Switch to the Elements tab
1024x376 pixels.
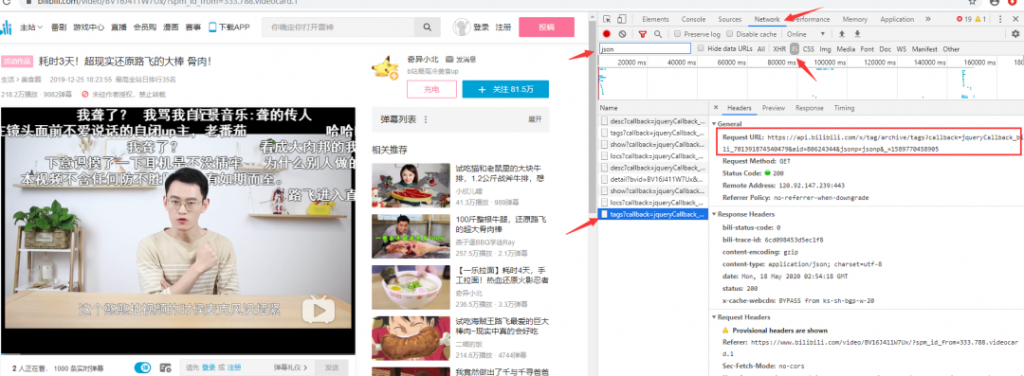(656, 20)
